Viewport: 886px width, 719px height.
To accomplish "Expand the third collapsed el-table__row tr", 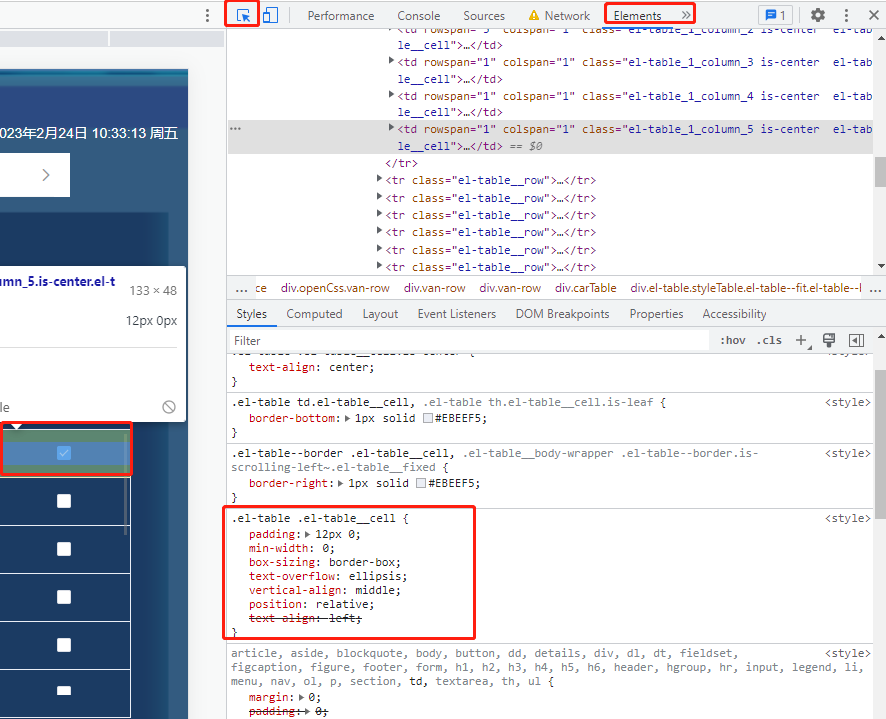I will pos(379,214).
